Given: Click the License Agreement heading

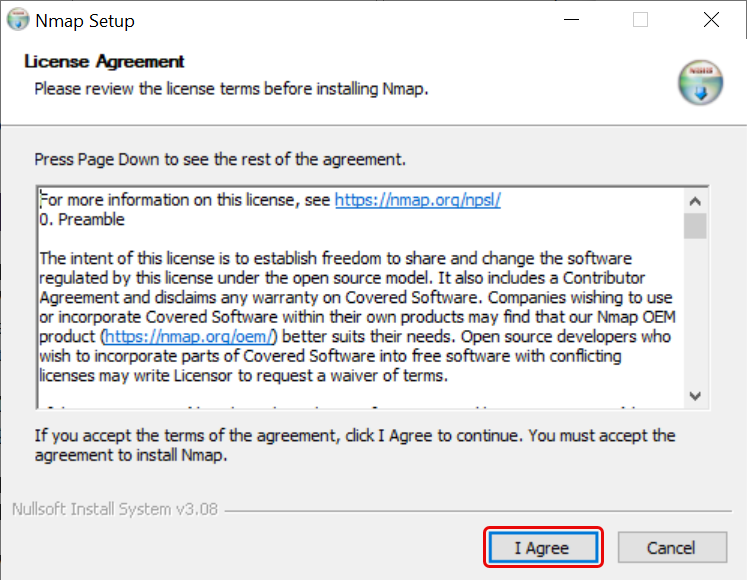Looking at the screenshot, I should pyautogui.click(x=104, y=62).
